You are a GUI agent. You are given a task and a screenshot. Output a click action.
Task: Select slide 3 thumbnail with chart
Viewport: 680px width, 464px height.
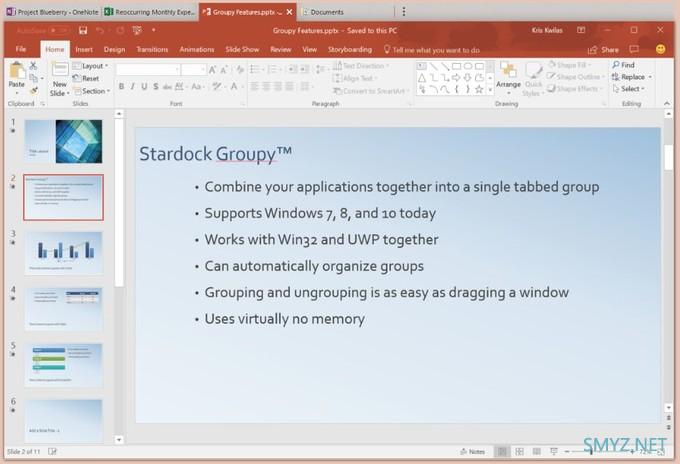pyautogui.click(x=63, y=253)
